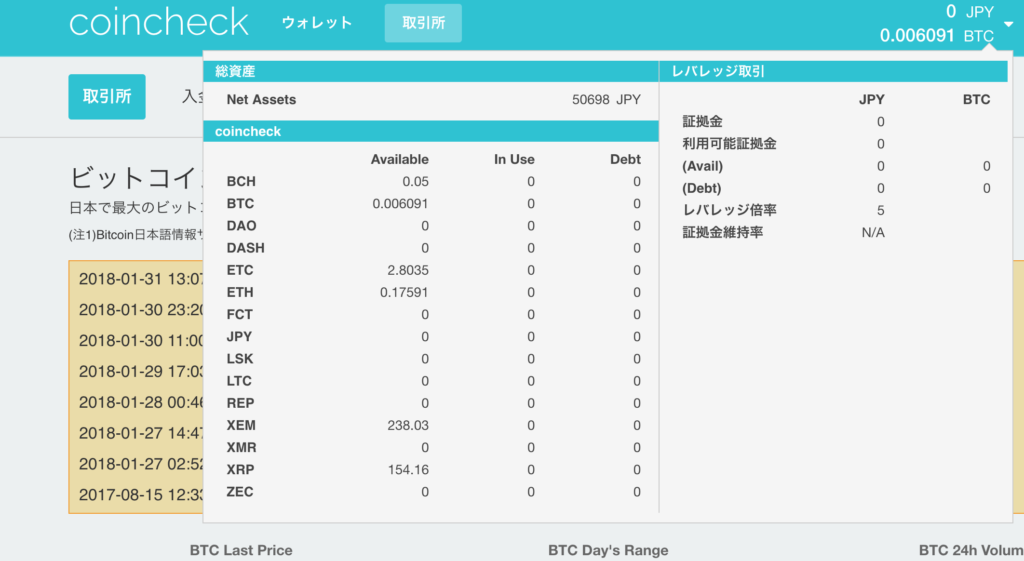
Task: Click the coincheck logo in the header
Action: coord(158,22)
